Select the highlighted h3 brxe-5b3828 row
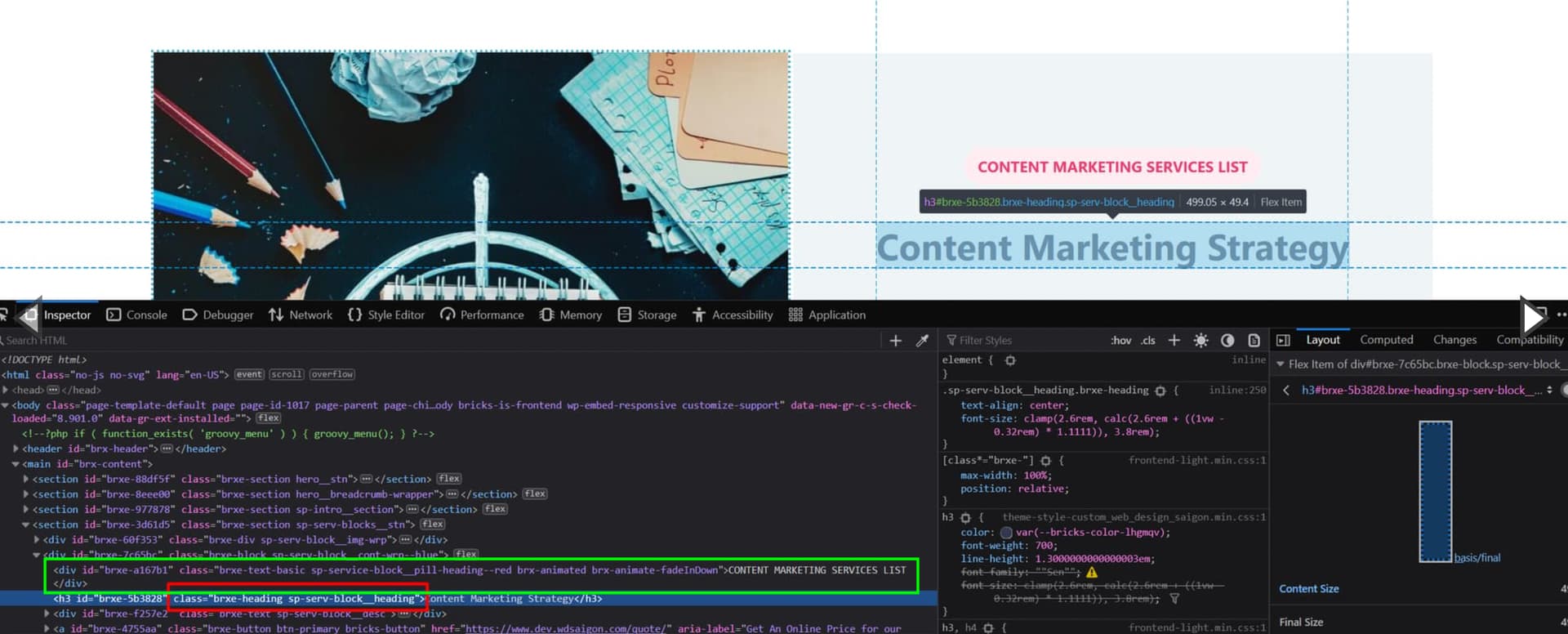 [469, 599]
